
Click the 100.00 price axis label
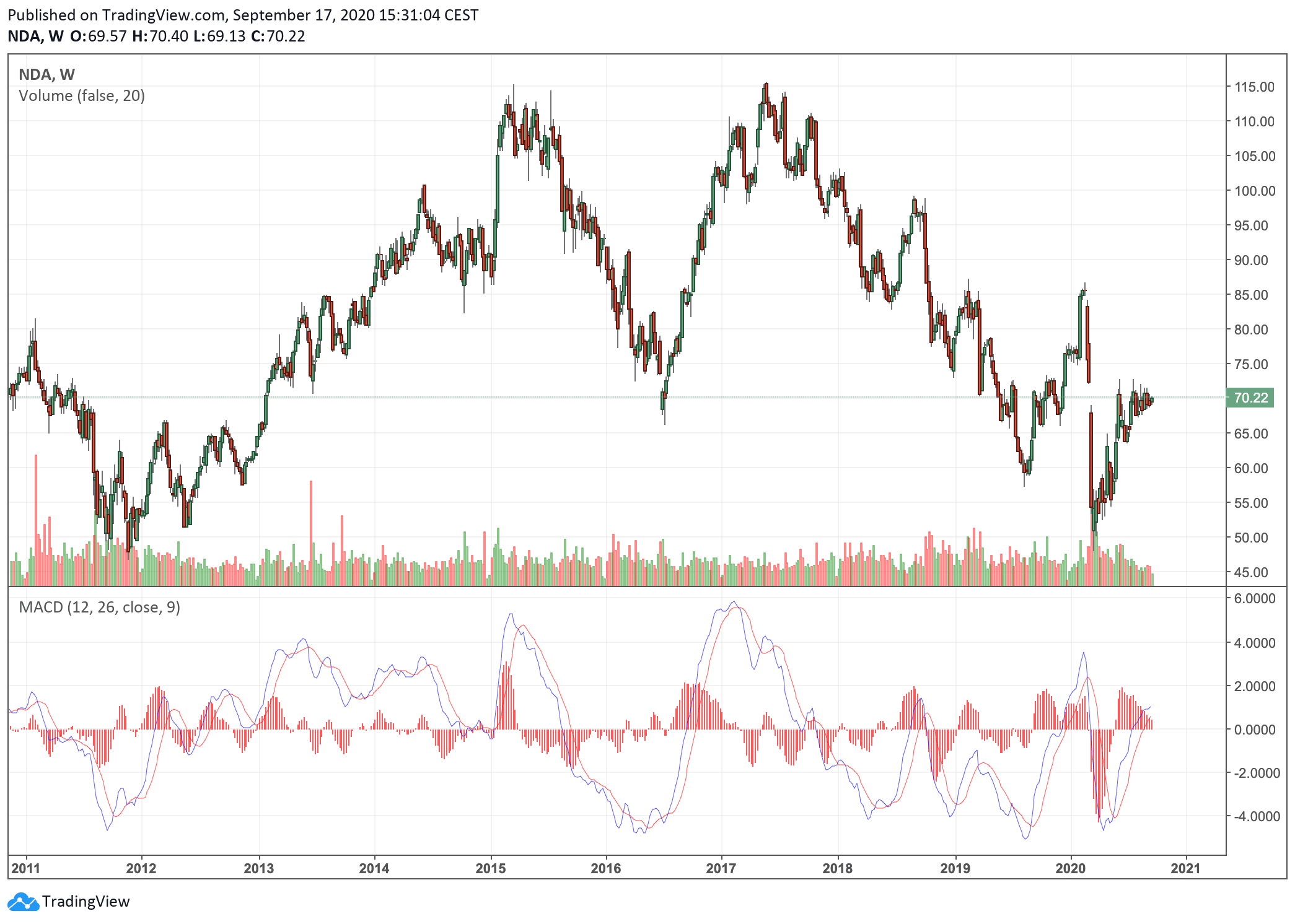coord(1255,191)
